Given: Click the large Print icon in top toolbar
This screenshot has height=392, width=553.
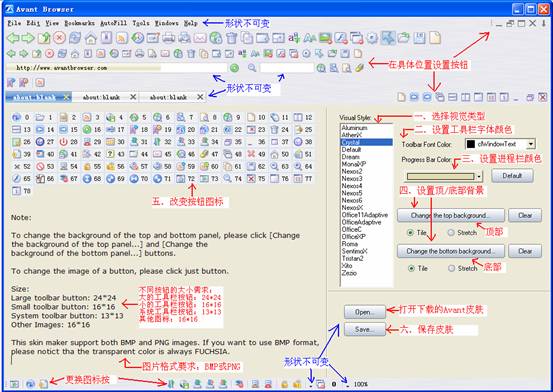Looking at the screenshot, I should coord(169,38).
